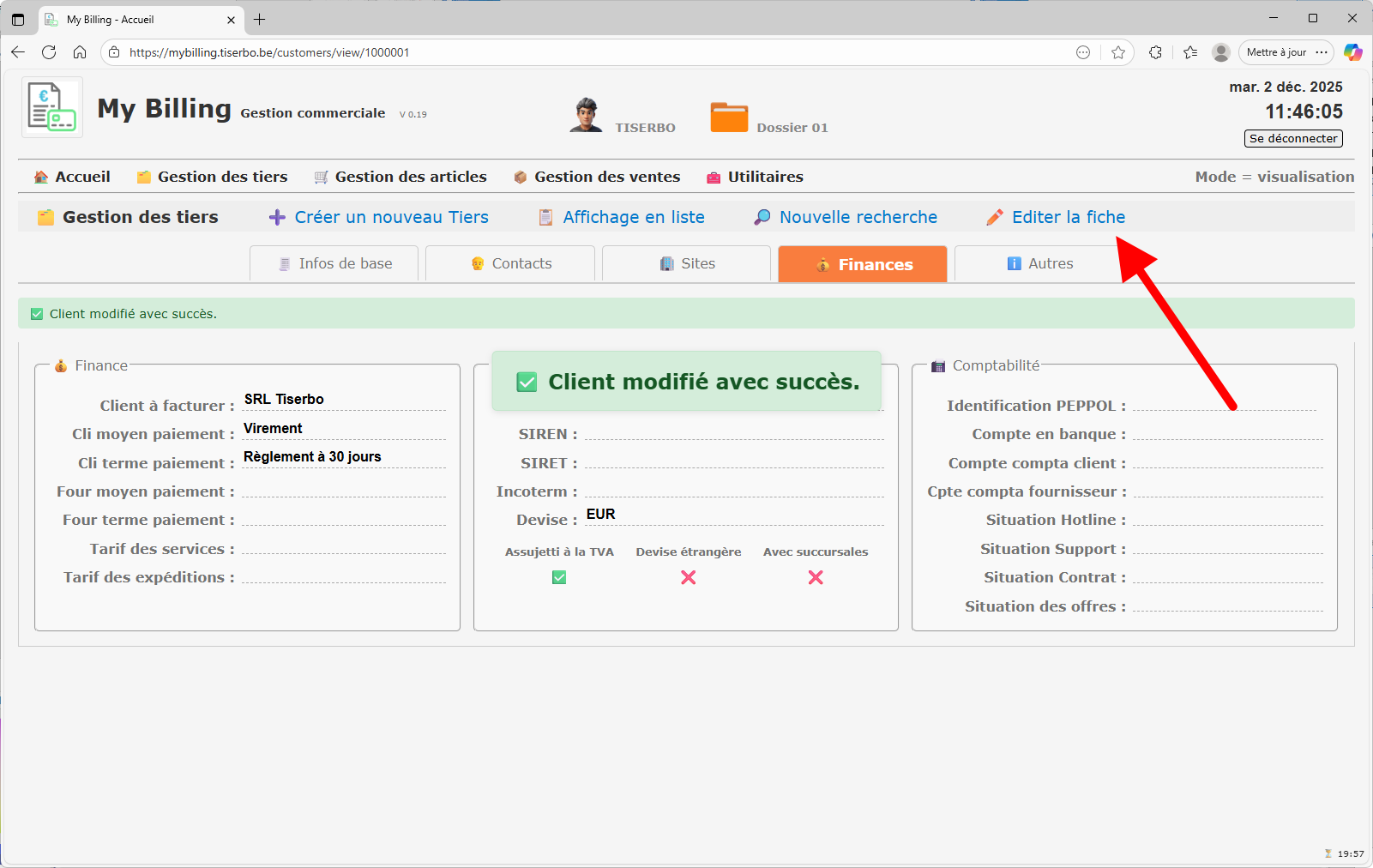The width and height of the screenshot is (1373, 868).
Task: Uncheck Assujetti à la TVA
Action: pos(558,577)
